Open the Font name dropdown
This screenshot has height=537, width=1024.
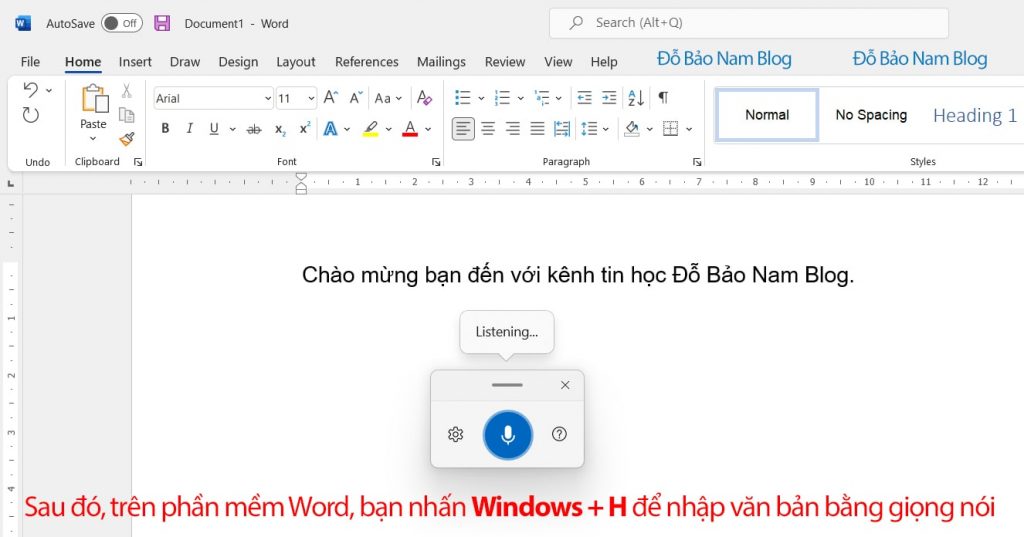point(268,99)
